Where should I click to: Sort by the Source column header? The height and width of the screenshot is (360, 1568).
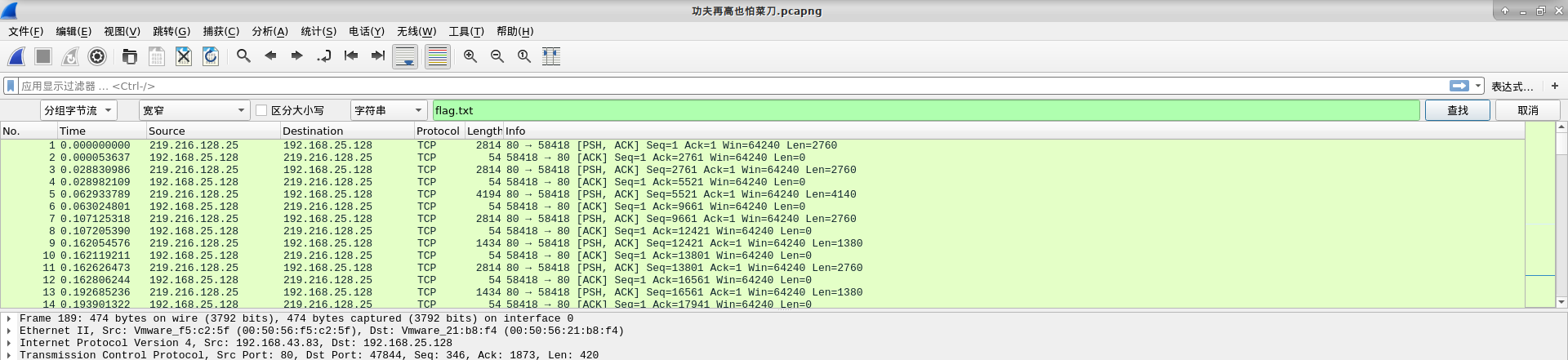click(213, 131)
